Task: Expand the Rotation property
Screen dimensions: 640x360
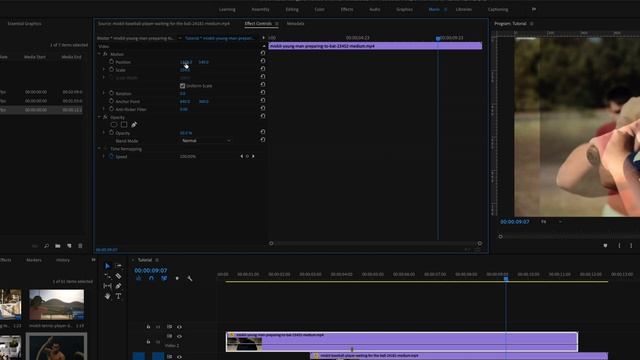Action: coord(104,93)
